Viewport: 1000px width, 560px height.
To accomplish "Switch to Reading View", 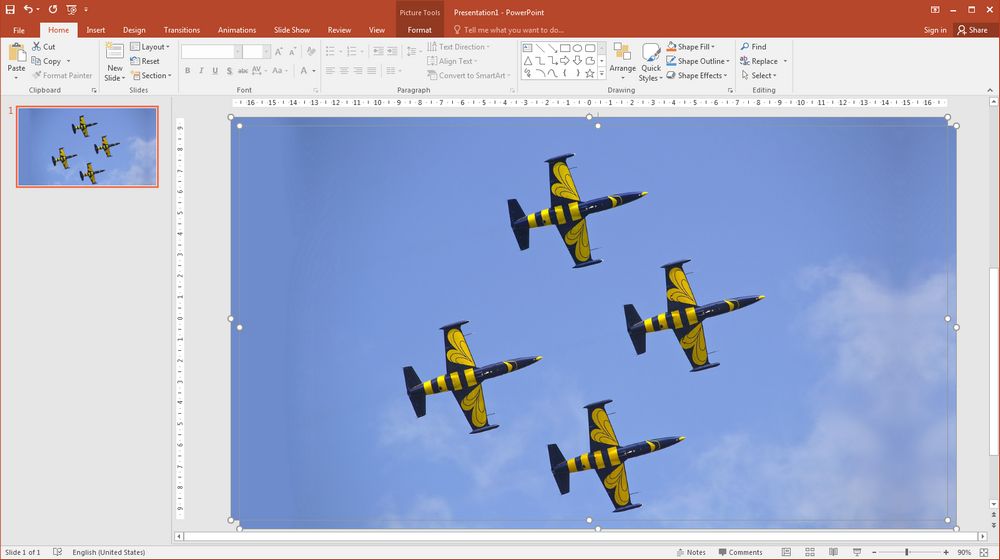I will pos(834,552).
